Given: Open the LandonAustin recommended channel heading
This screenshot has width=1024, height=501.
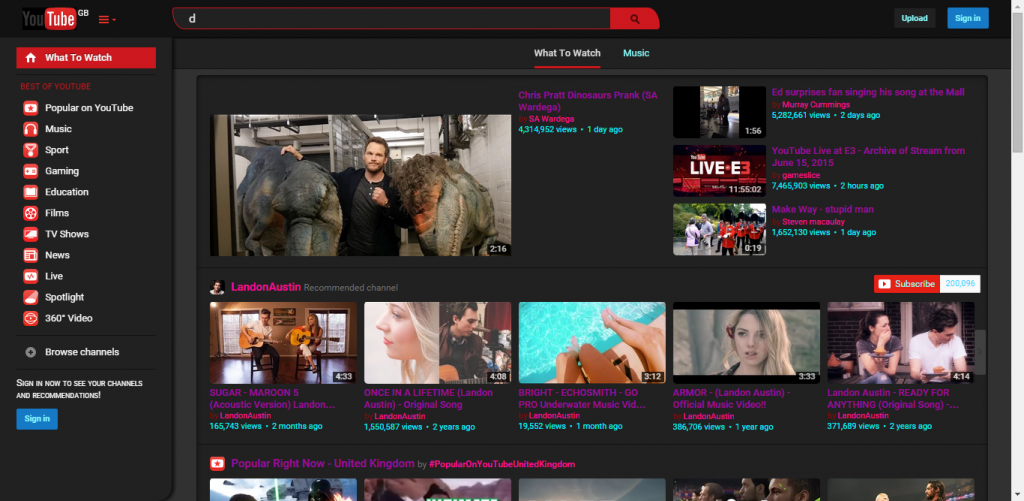Looking at the screenshot, I should click(266, 287).
